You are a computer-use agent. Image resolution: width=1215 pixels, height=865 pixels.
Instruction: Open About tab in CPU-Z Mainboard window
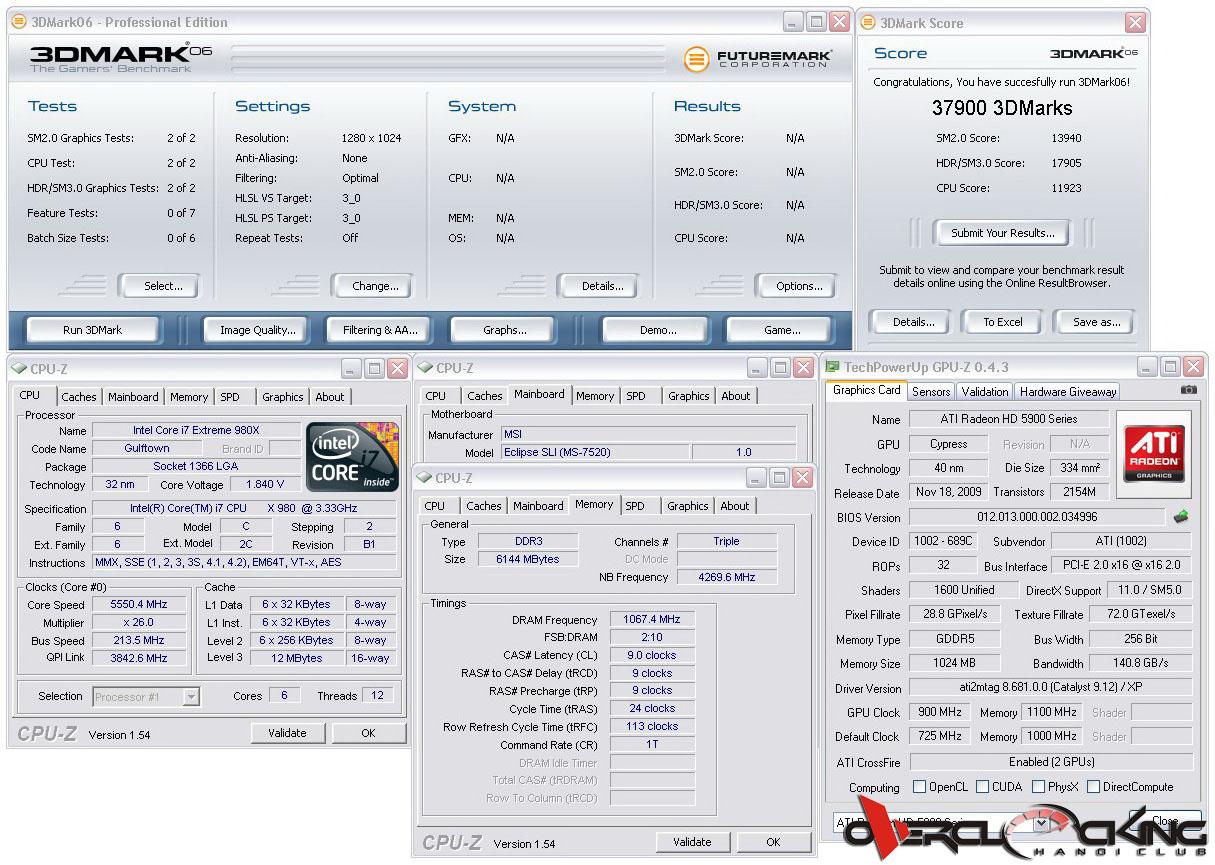(736, 396)
